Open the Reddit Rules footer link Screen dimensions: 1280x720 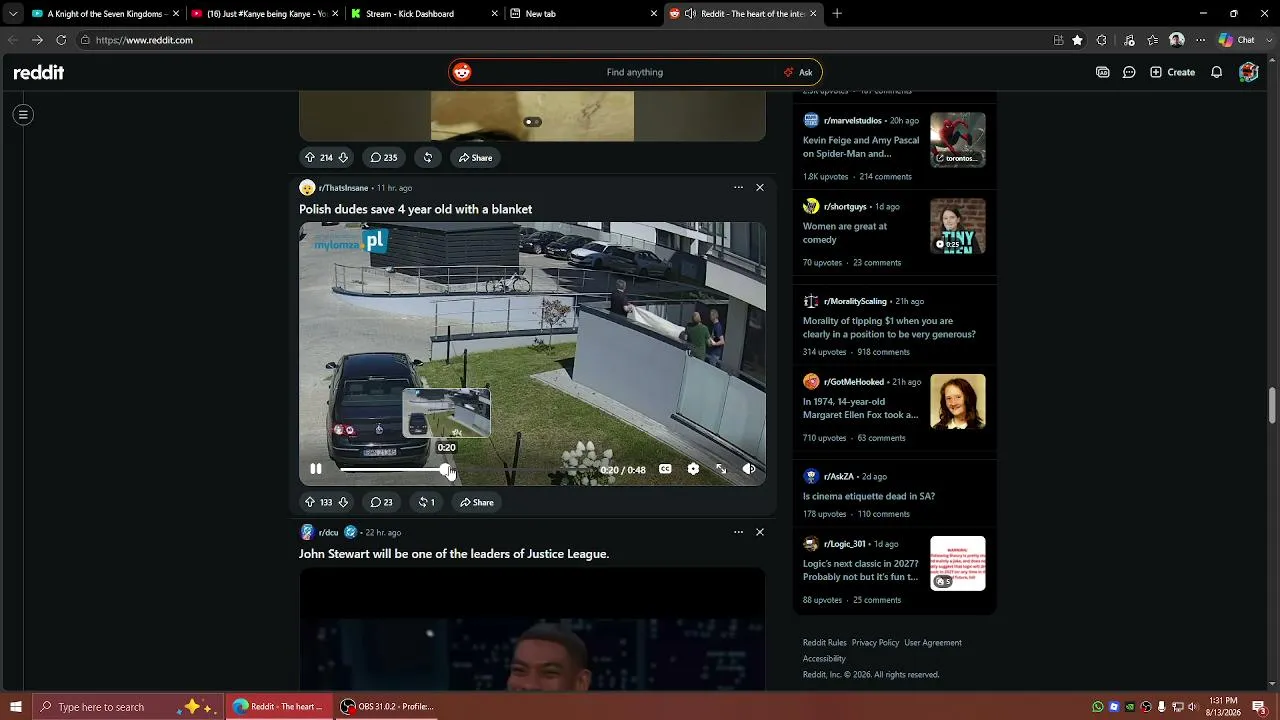825,643
